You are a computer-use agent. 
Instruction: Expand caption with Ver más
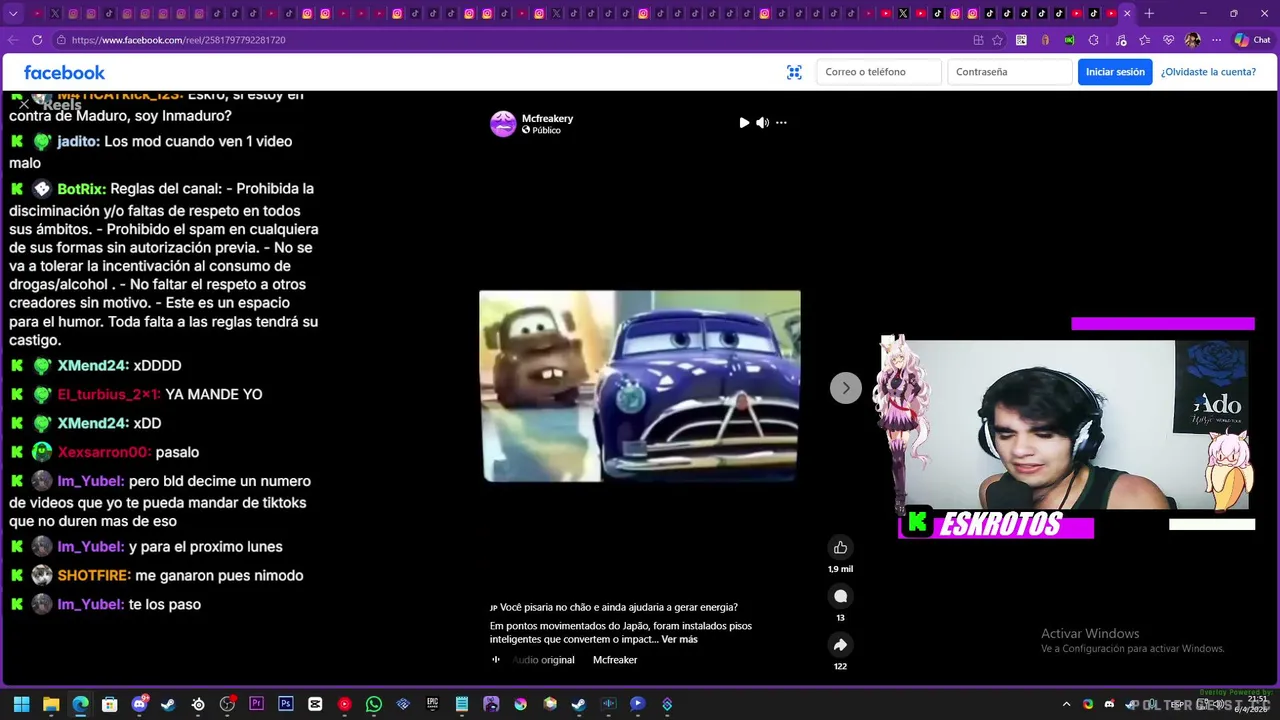pyautogui.click(x=679, y=639)
